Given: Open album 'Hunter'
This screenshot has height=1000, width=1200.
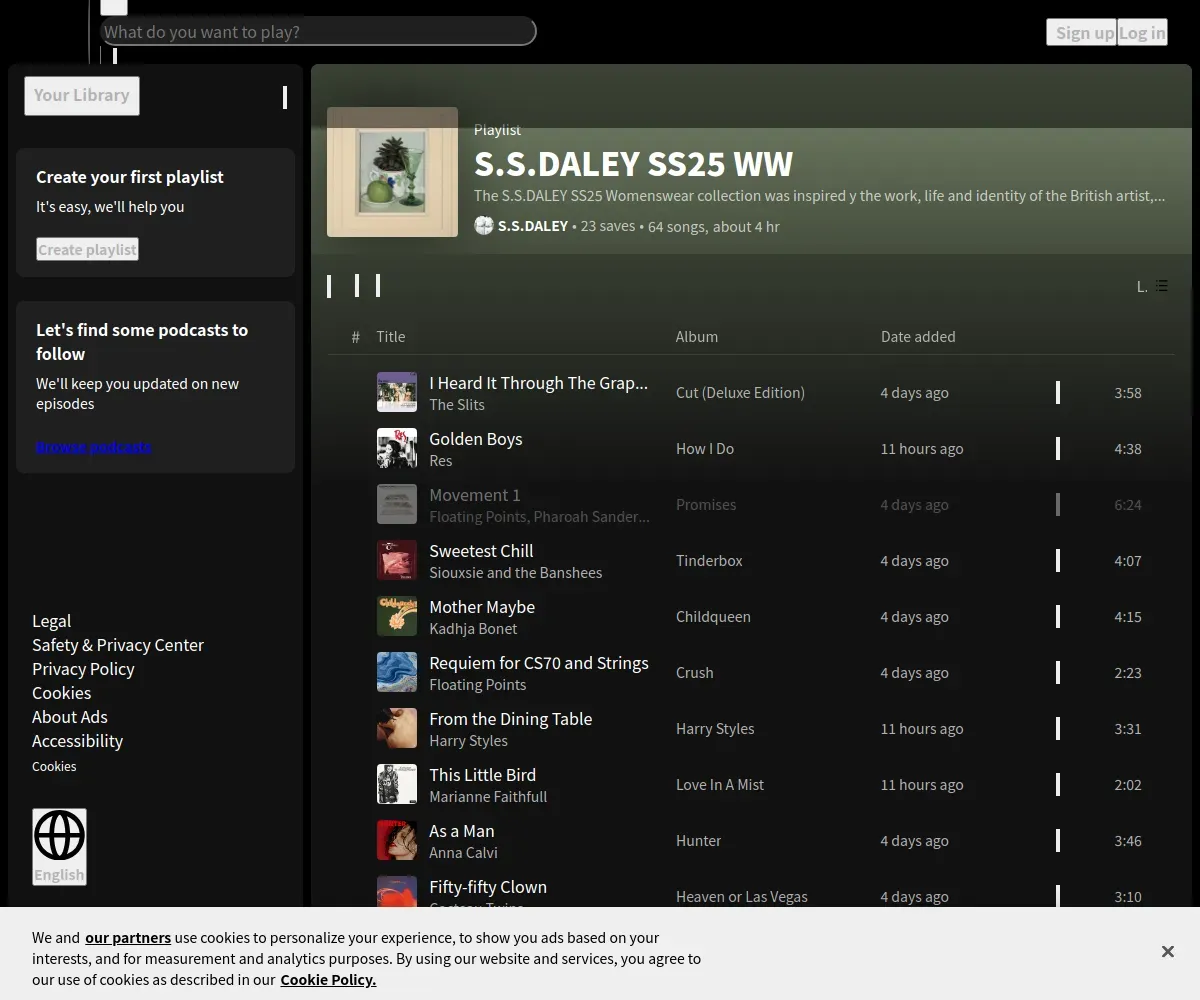Looking at the screenshot, I should [x=699, y=841].
